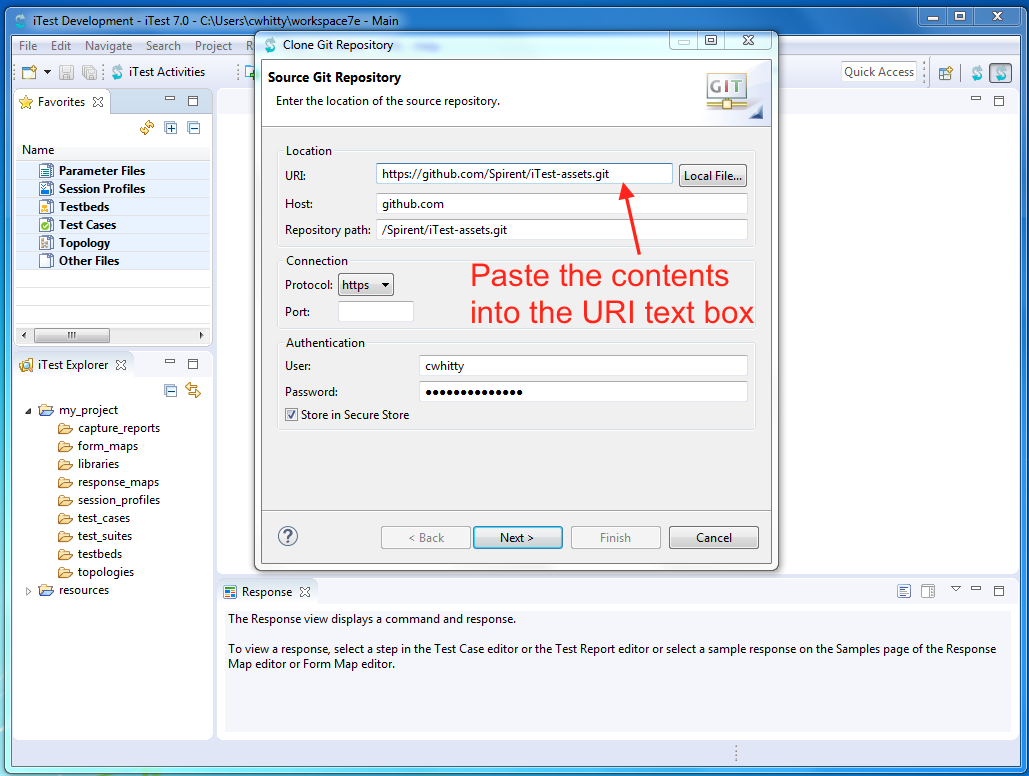Click the Response view text-mode icon
Image resolution: width=1029 pixels, height=776 pixels.
(x=904, y=592)
